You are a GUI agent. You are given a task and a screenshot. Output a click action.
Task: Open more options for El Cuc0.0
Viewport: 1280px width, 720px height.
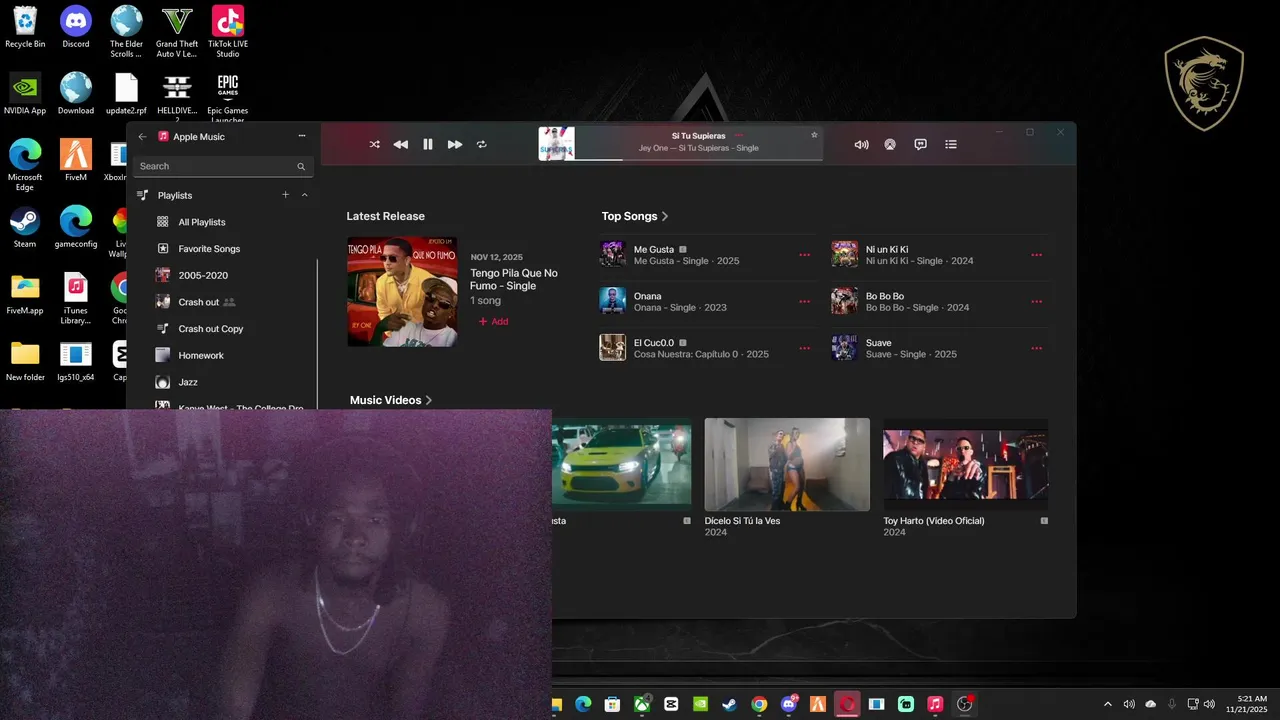click(804, 349)
